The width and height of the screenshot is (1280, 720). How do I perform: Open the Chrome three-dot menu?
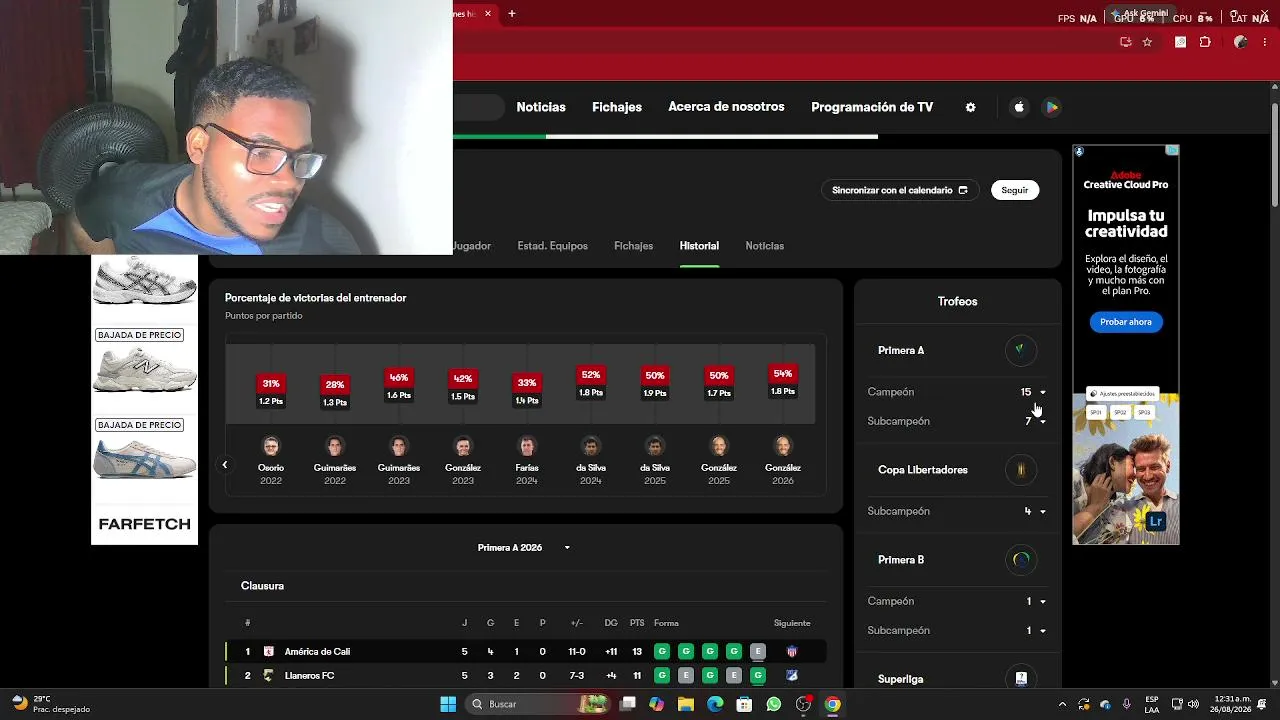[x=1266, y=42]
